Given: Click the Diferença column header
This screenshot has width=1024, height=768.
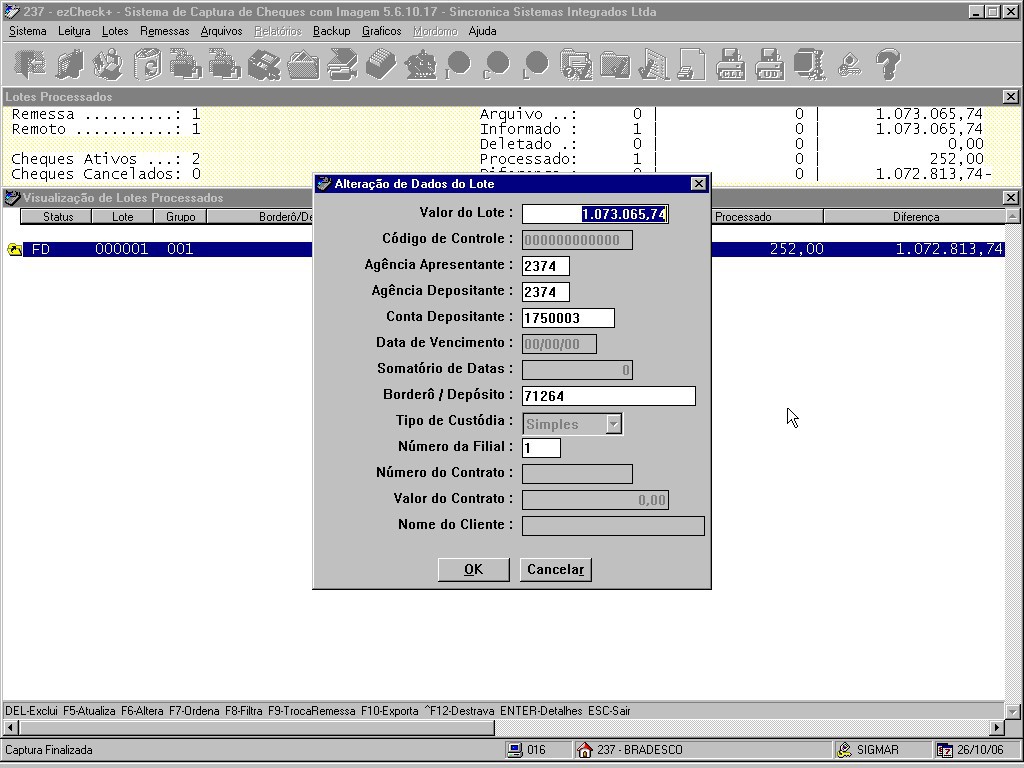Looking at the screenshot, I should [x=916, y=217].
